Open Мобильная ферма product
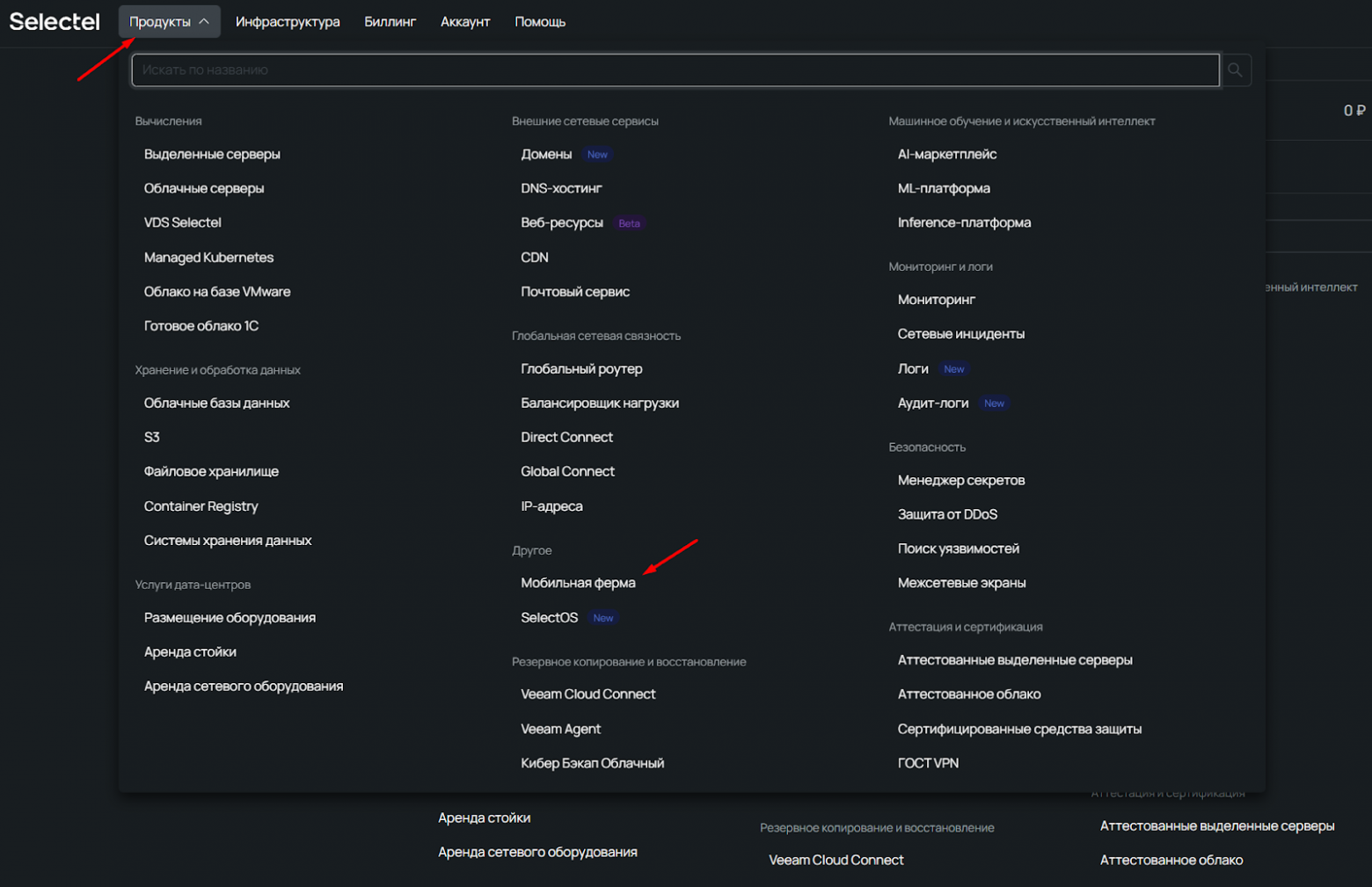 click(578, 583)
